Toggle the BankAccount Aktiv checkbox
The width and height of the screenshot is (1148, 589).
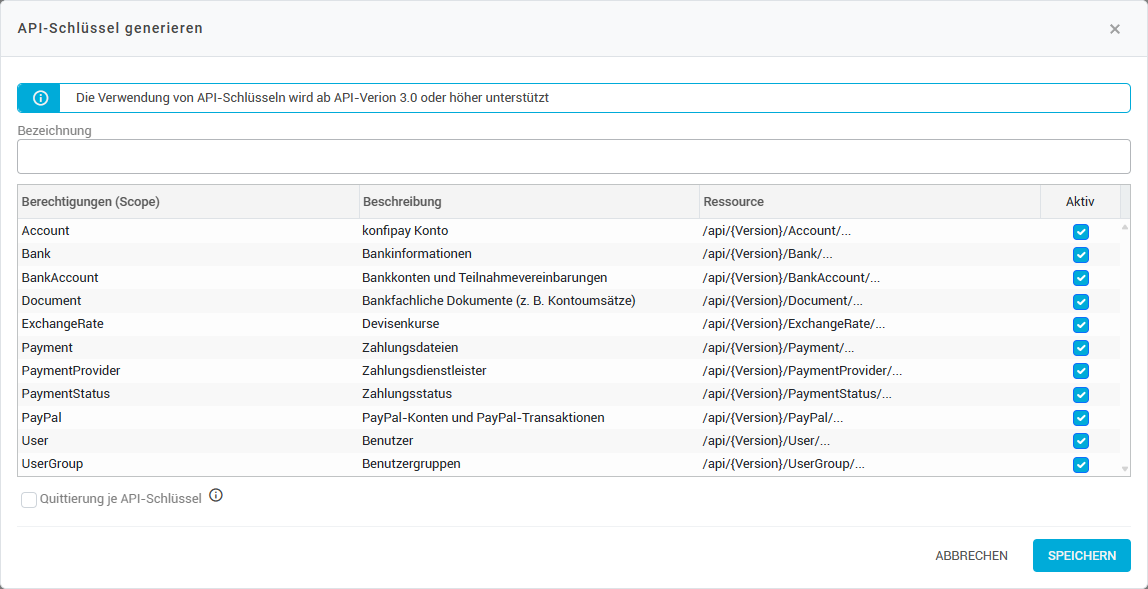pos(1080,278)
